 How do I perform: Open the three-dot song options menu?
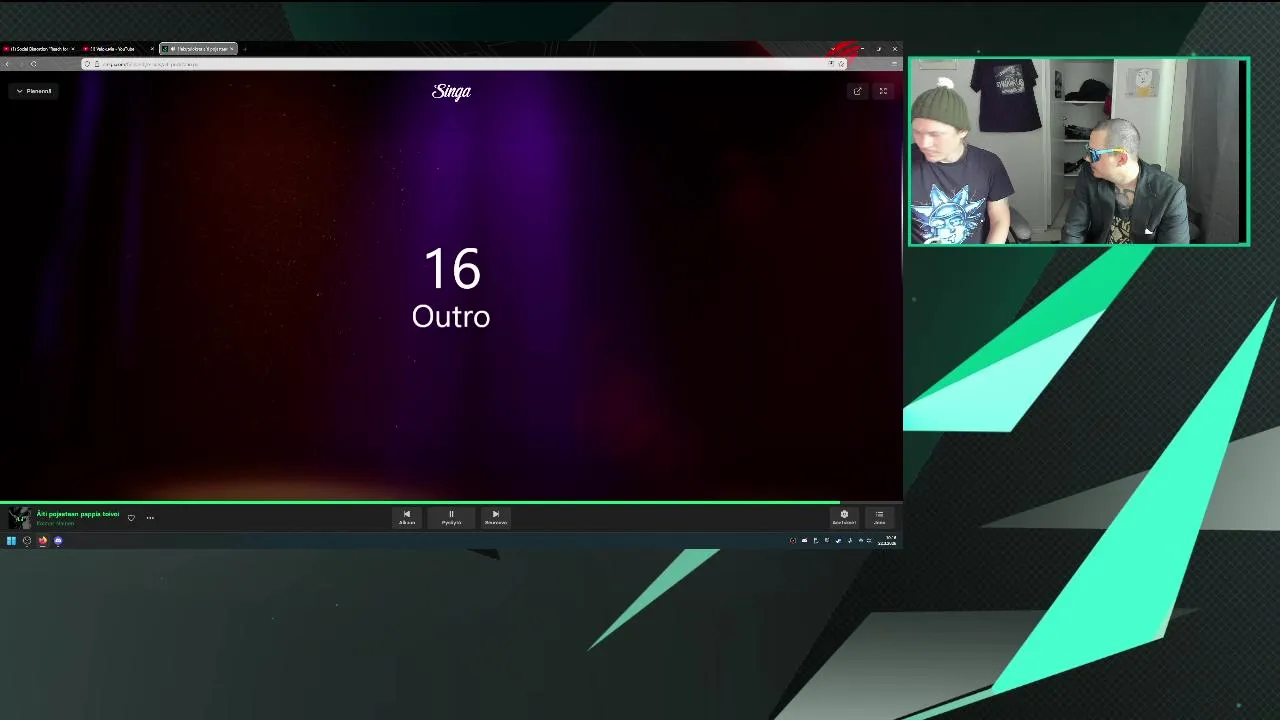pos(150,518)
